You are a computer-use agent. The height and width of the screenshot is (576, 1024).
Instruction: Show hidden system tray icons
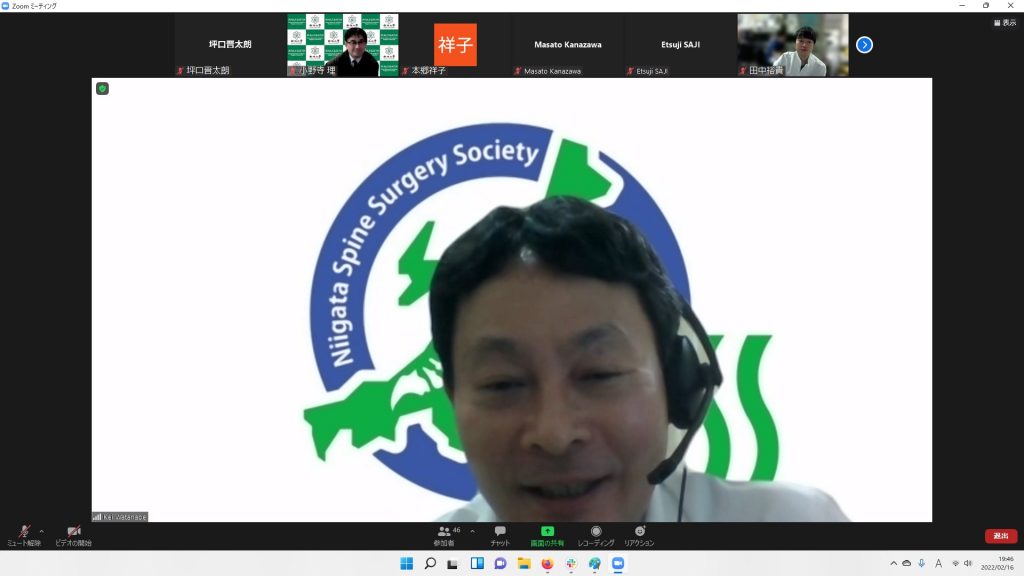893,563
